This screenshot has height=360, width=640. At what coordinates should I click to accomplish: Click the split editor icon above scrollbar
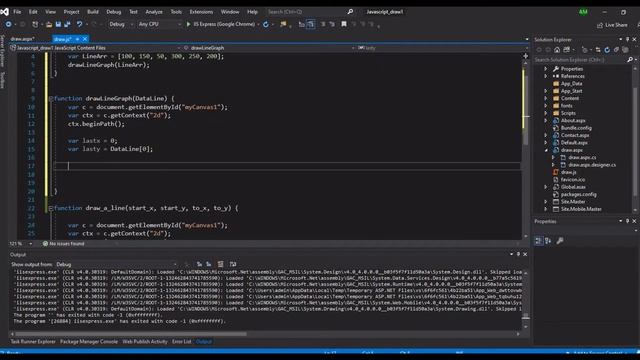[x=526, y=56]
